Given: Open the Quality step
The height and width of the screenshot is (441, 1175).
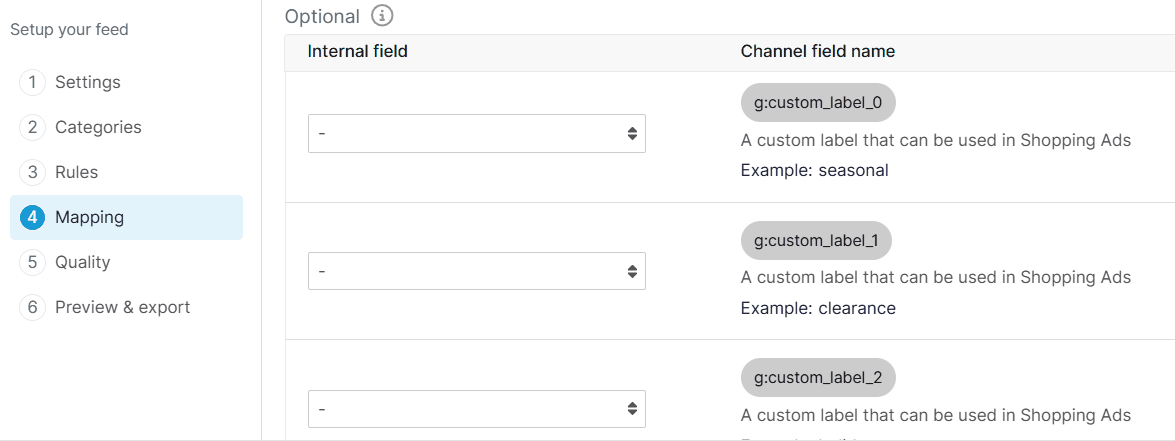Looking at the screenshot, I should tap(82, 262).
